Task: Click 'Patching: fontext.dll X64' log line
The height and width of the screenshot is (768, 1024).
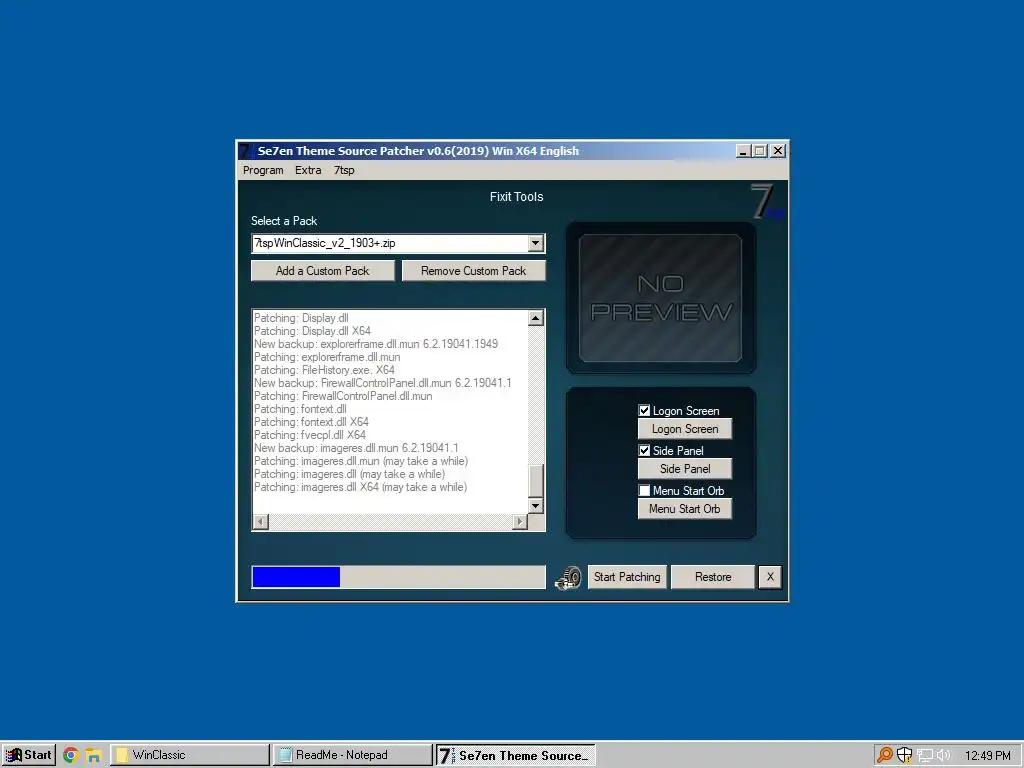Action: 311,422
